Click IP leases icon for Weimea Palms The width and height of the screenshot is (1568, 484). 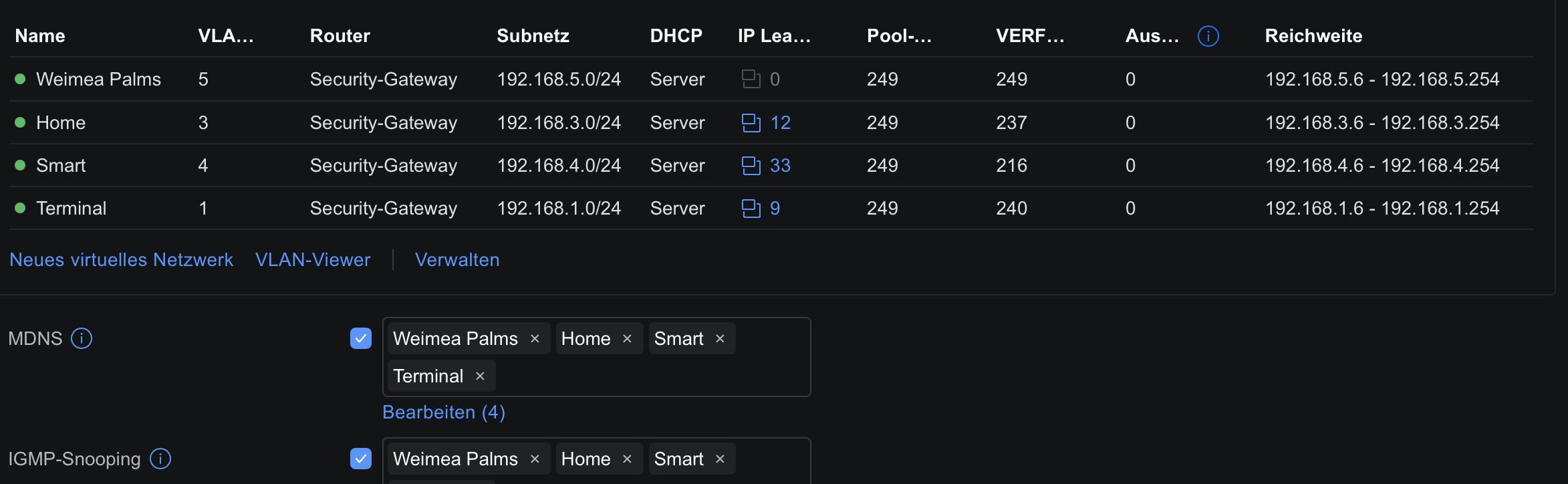point(751,80)
